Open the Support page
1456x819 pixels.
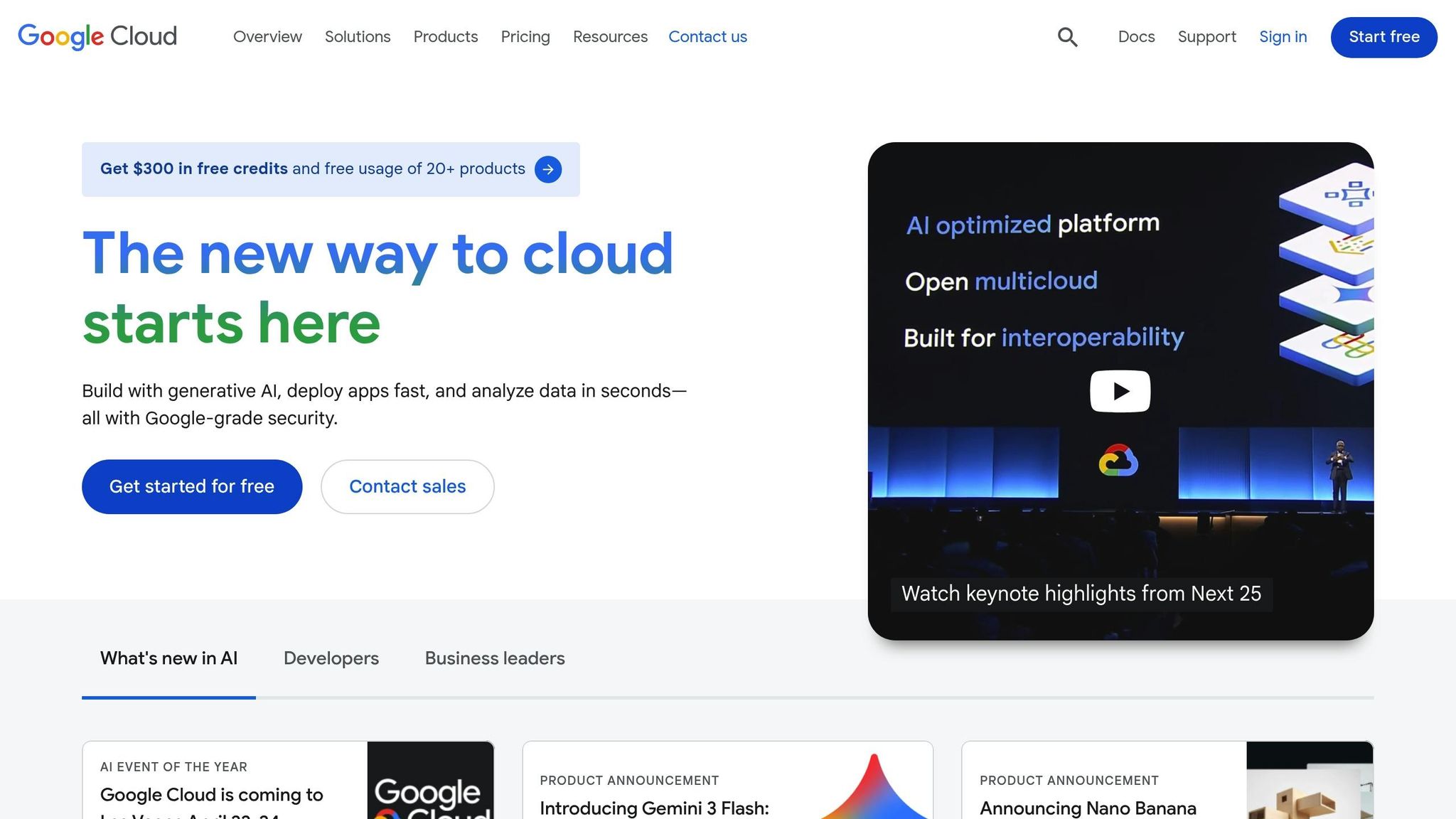[x=1206, y=36]
